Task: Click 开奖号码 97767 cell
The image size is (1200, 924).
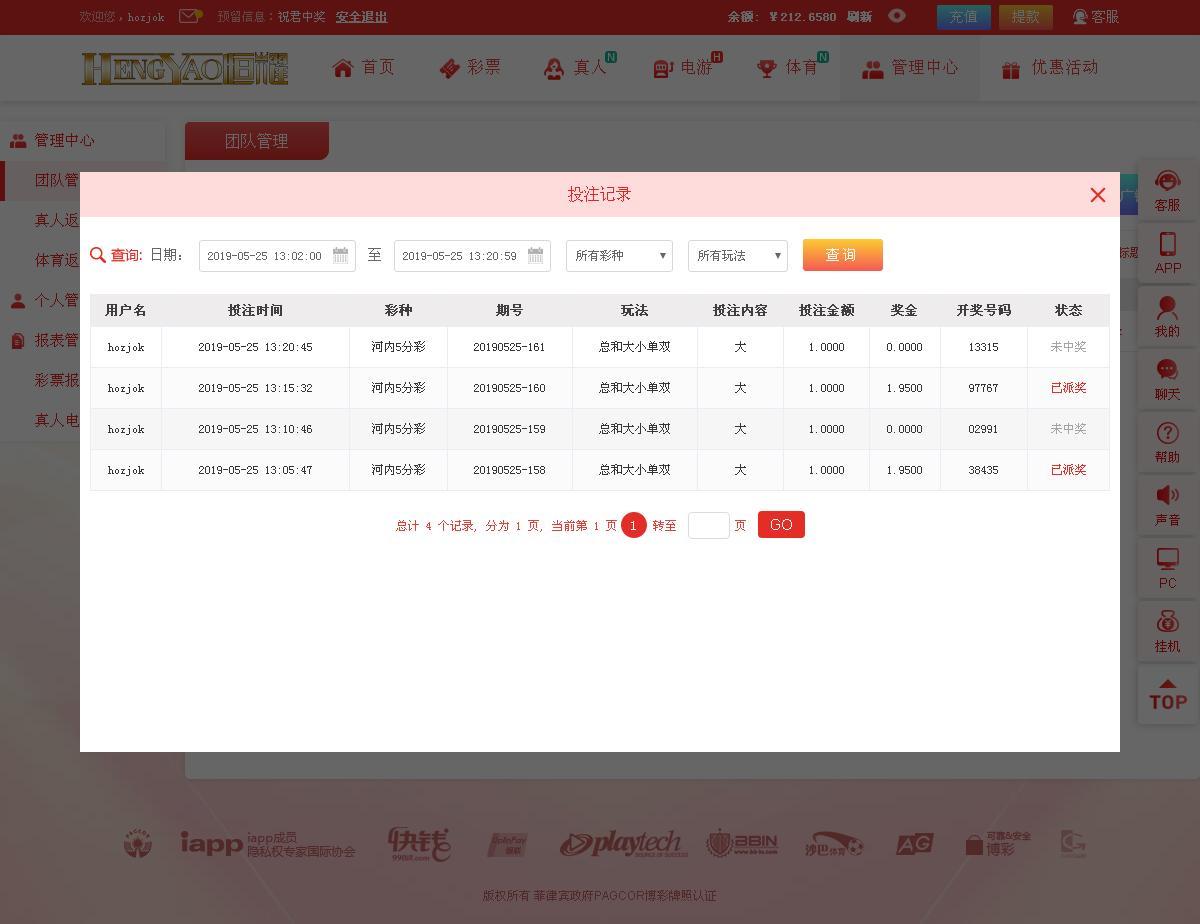Action: [983, 388]
